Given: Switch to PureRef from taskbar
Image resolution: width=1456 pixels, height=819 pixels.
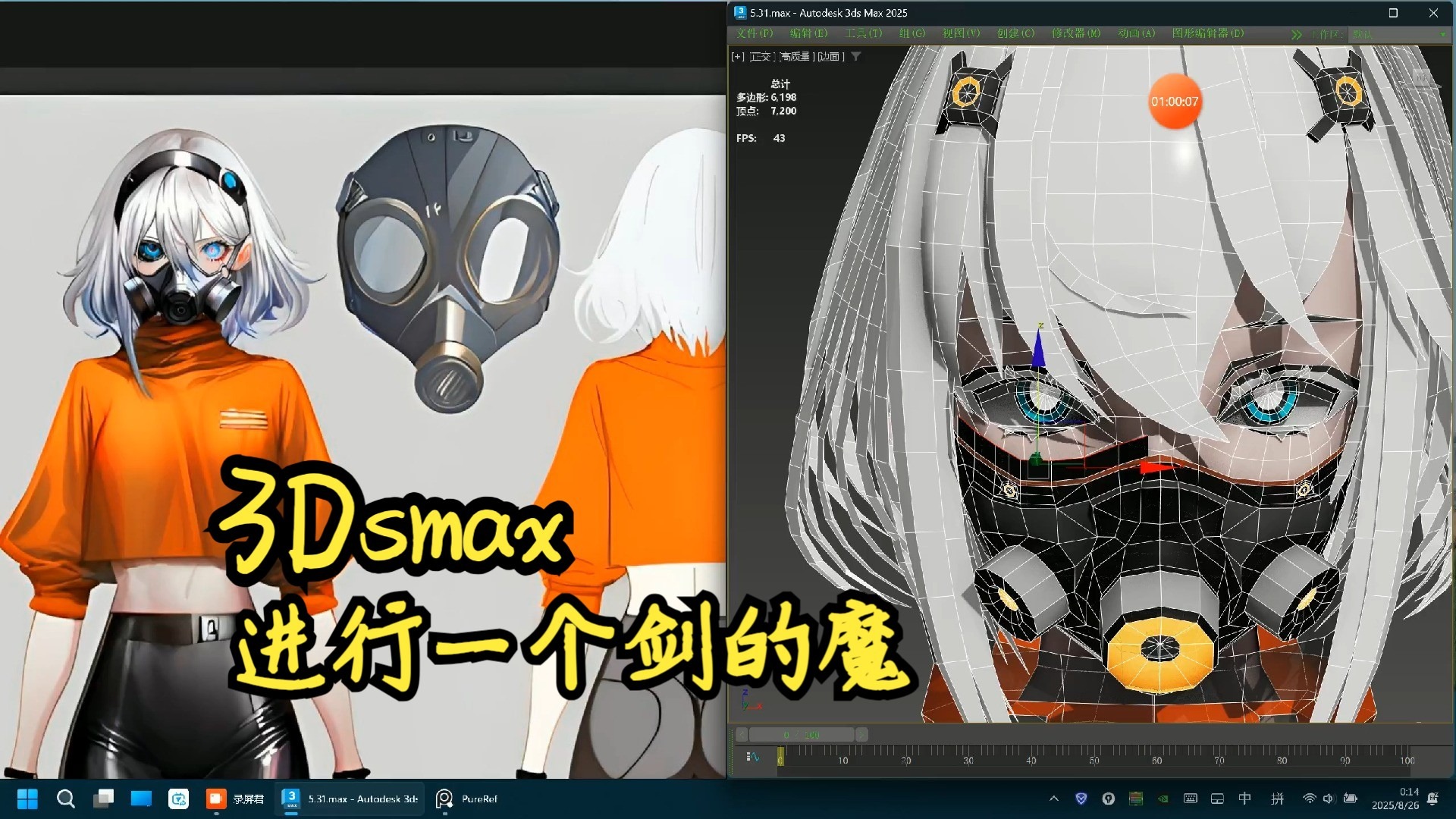Looking at the screenshot, I should tap(466, 799).
